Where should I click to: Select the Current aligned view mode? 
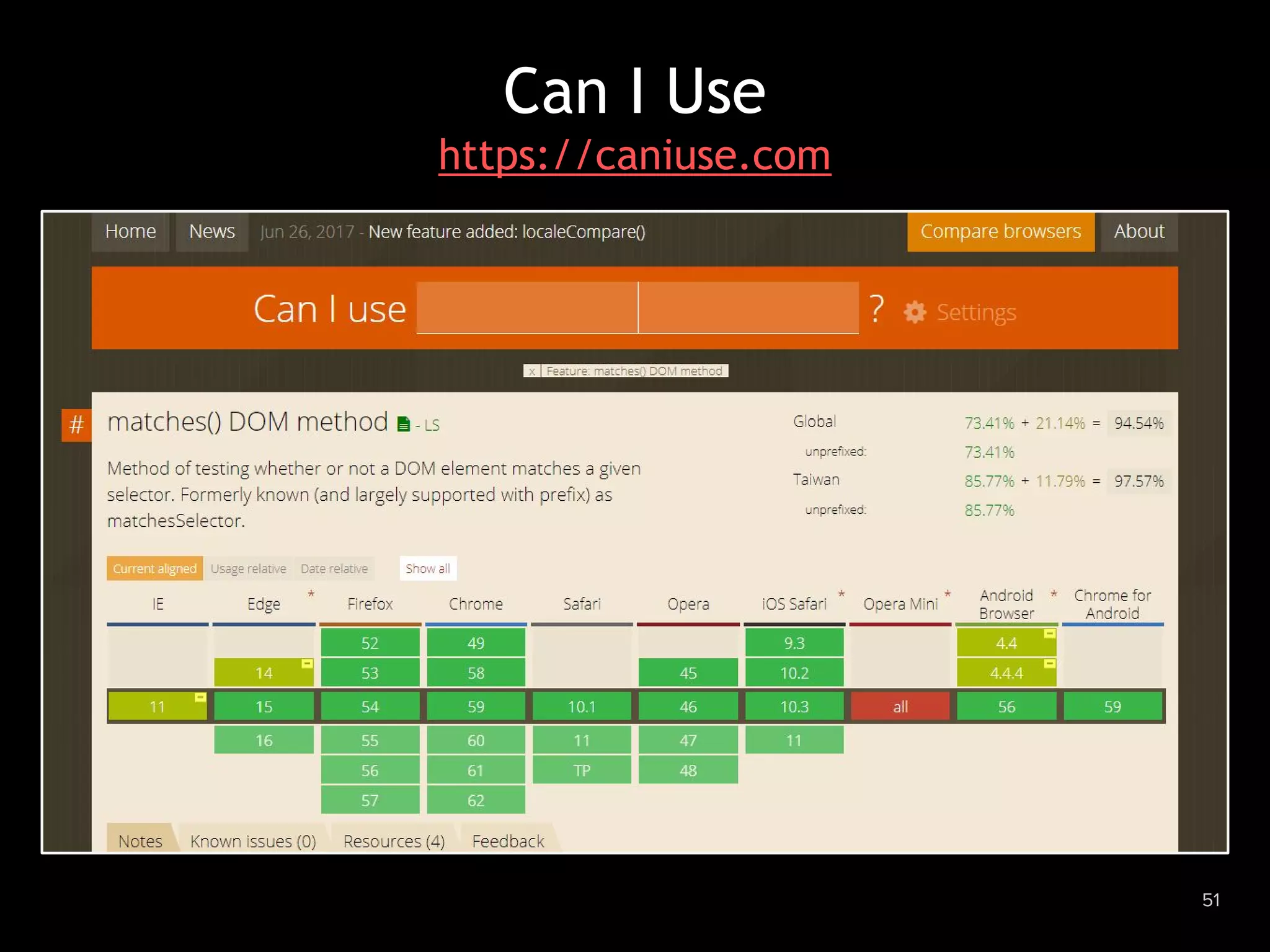click(154, 568)
